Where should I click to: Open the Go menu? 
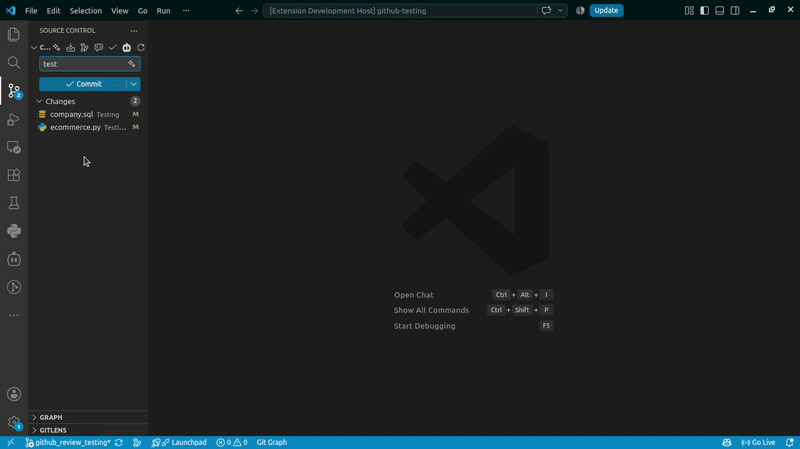click(x=142, y=11)
